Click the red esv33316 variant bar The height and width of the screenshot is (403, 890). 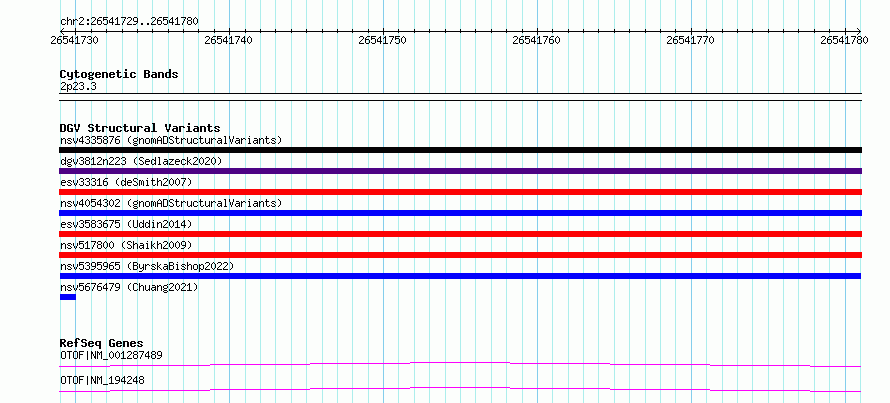click(460, 192)
